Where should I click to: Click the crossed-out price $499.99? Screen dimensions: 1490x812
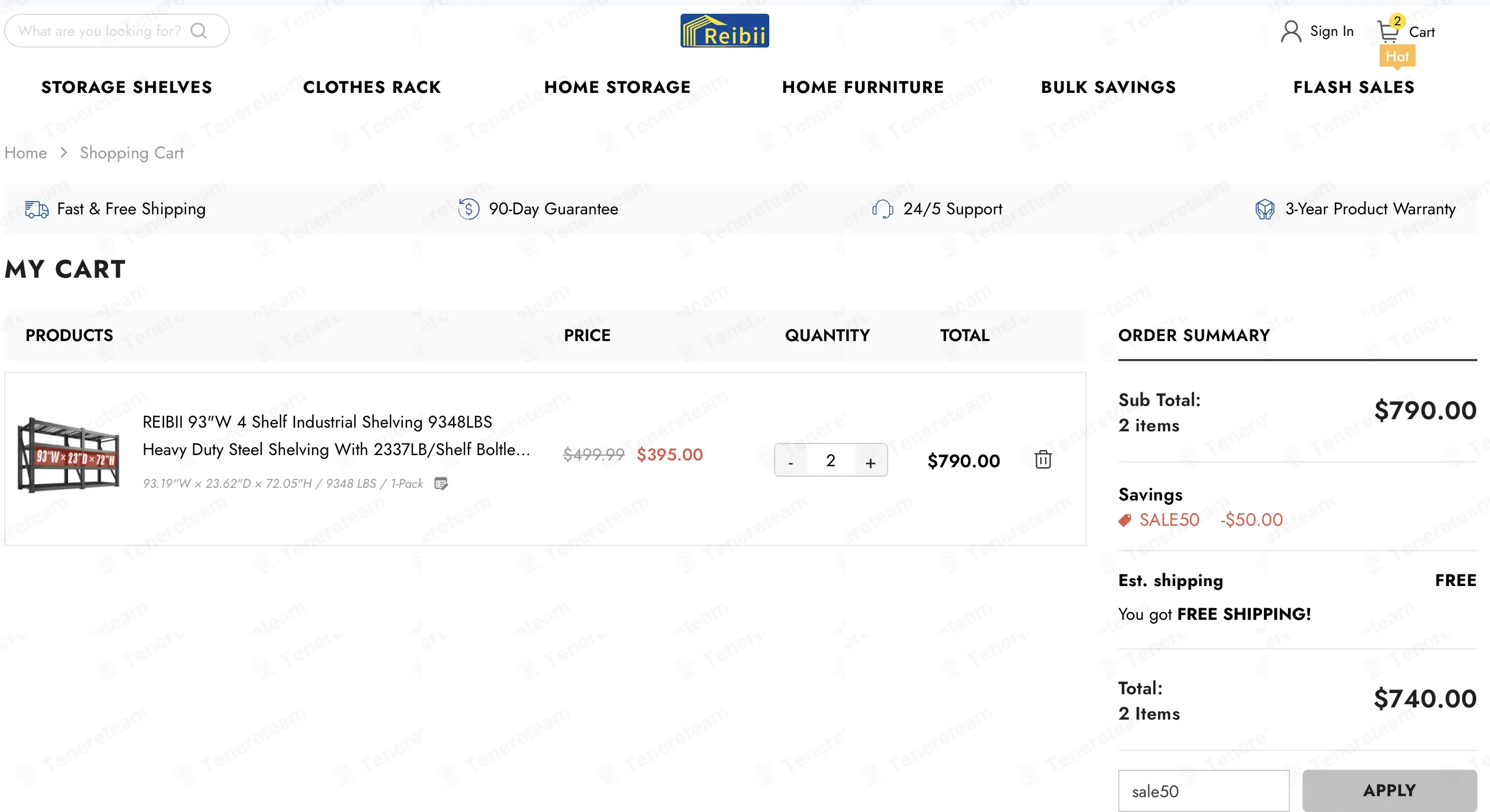[x=594, y=455]
